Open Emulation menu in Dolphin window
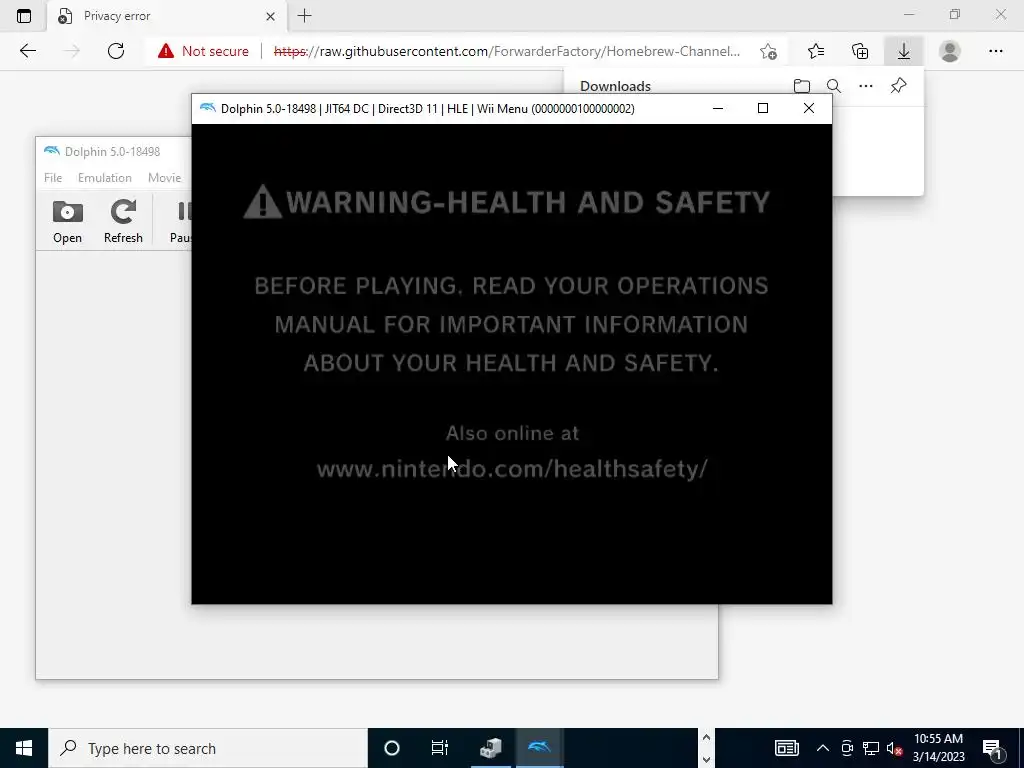This screenshot has width=1024, height=768. (x=104, y=178)
